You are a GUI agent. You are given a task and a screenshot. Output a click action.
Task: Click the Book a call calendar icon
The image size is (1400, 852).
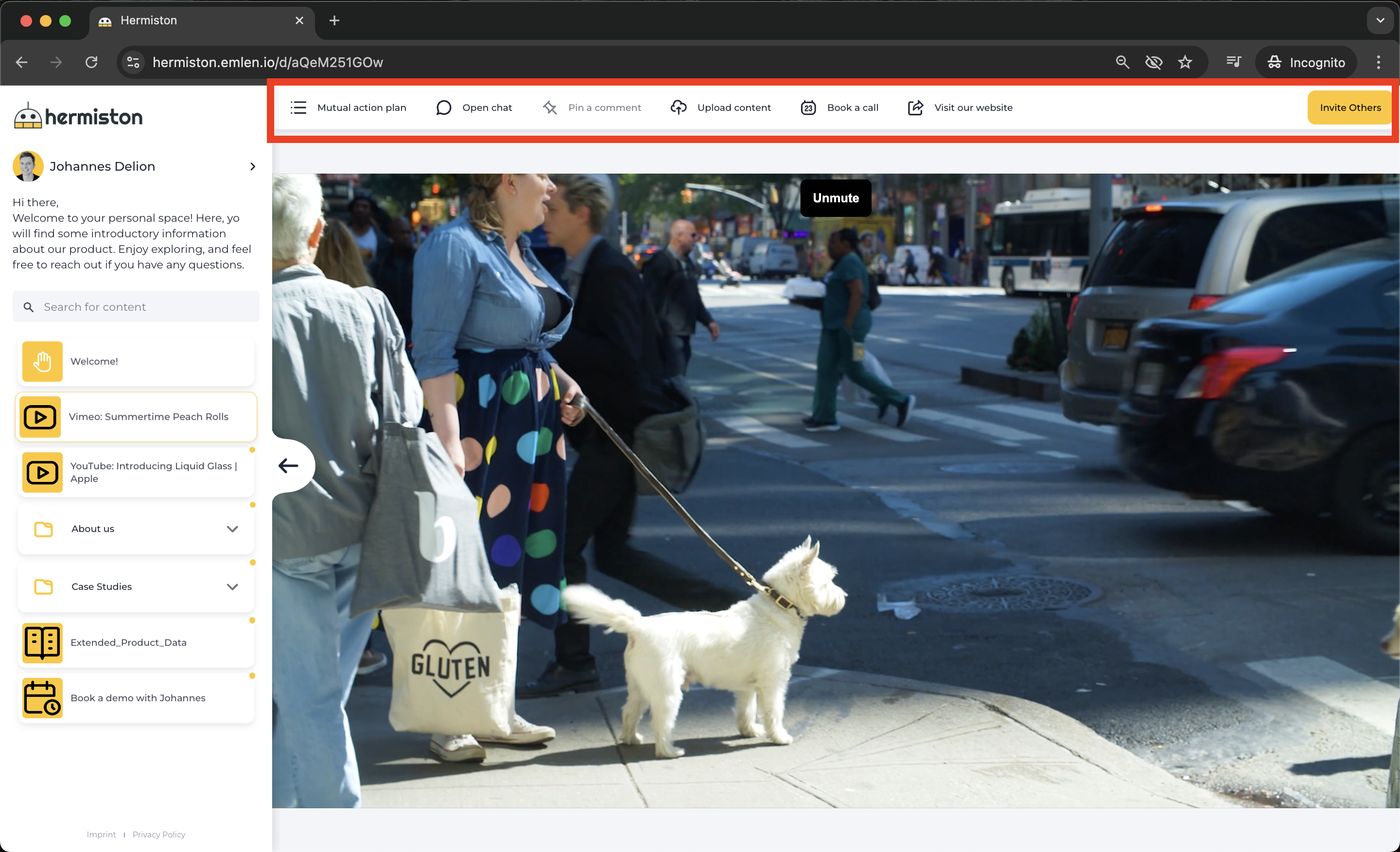pyautogui.click(x=808, y=107)
